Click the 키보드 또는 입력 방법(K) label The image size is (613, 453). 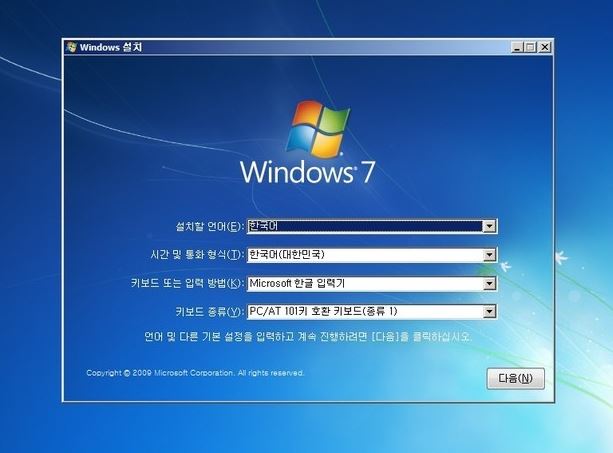188,283
